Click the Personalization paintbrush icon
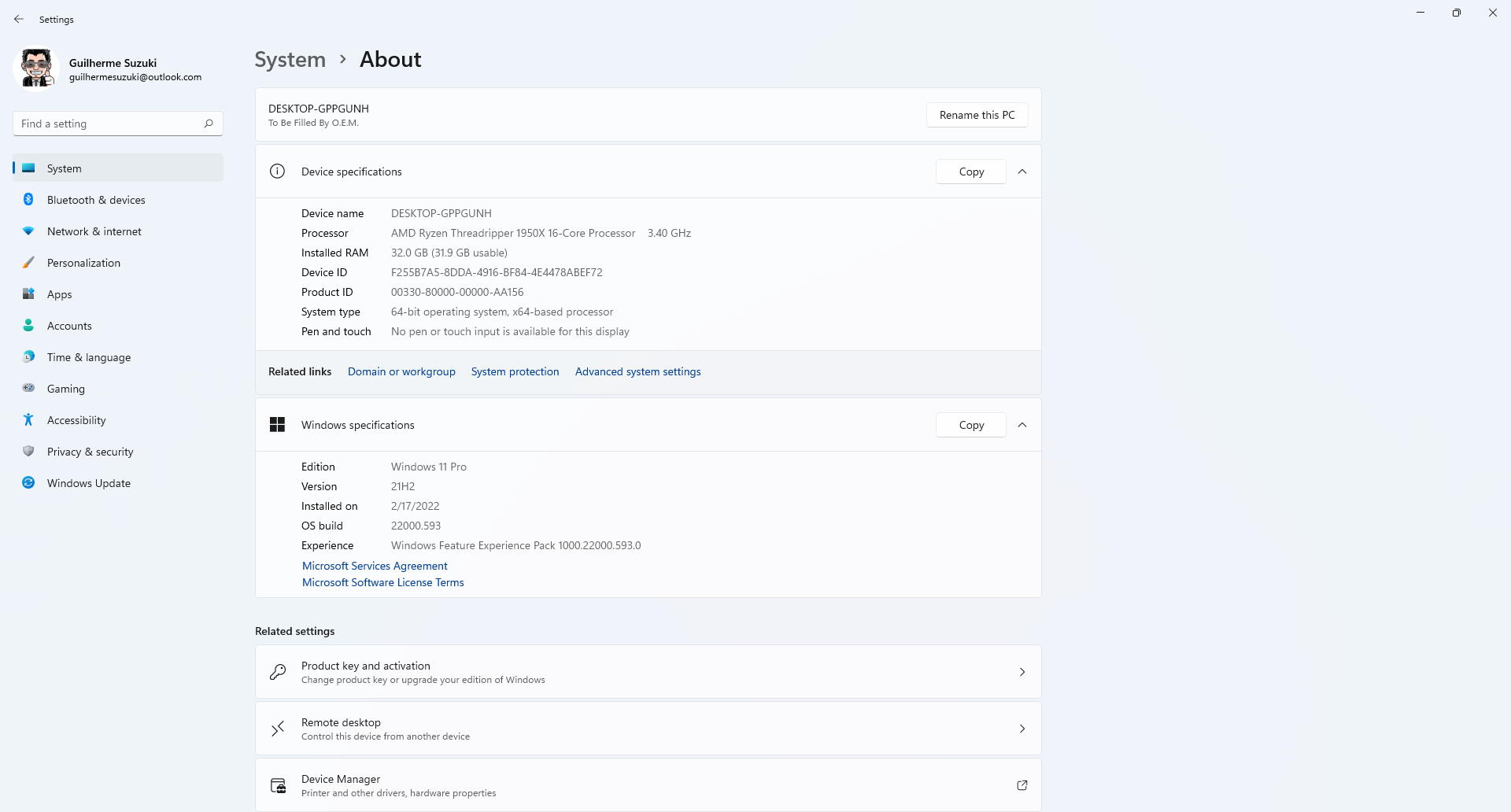 point(28,263)
